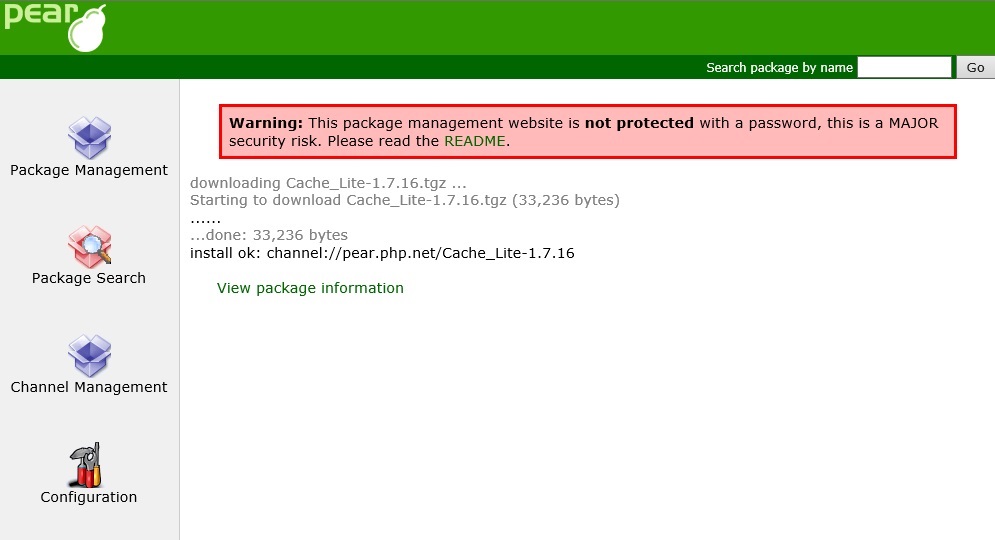Click the 'Search package by name' label

tap(779, 68)
